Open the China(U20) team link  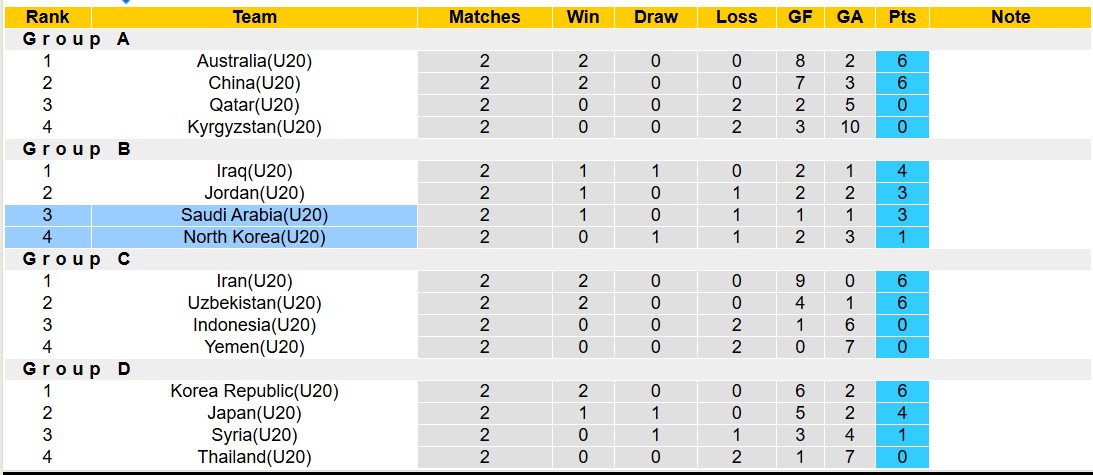point(254,83)
